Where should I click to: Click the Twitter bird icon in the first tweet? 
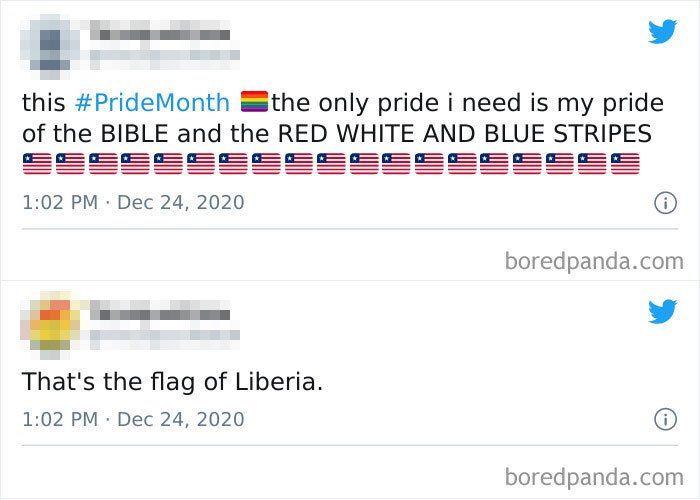662,33
